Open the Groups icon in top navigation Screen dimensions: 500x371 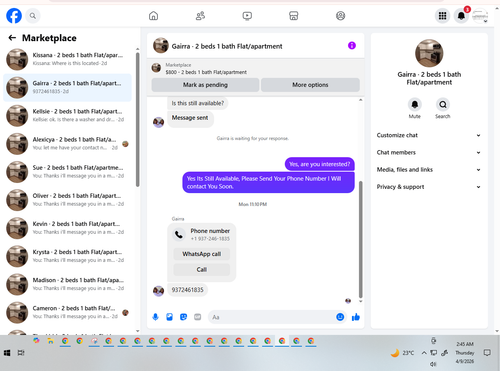[x=340, y=16]
